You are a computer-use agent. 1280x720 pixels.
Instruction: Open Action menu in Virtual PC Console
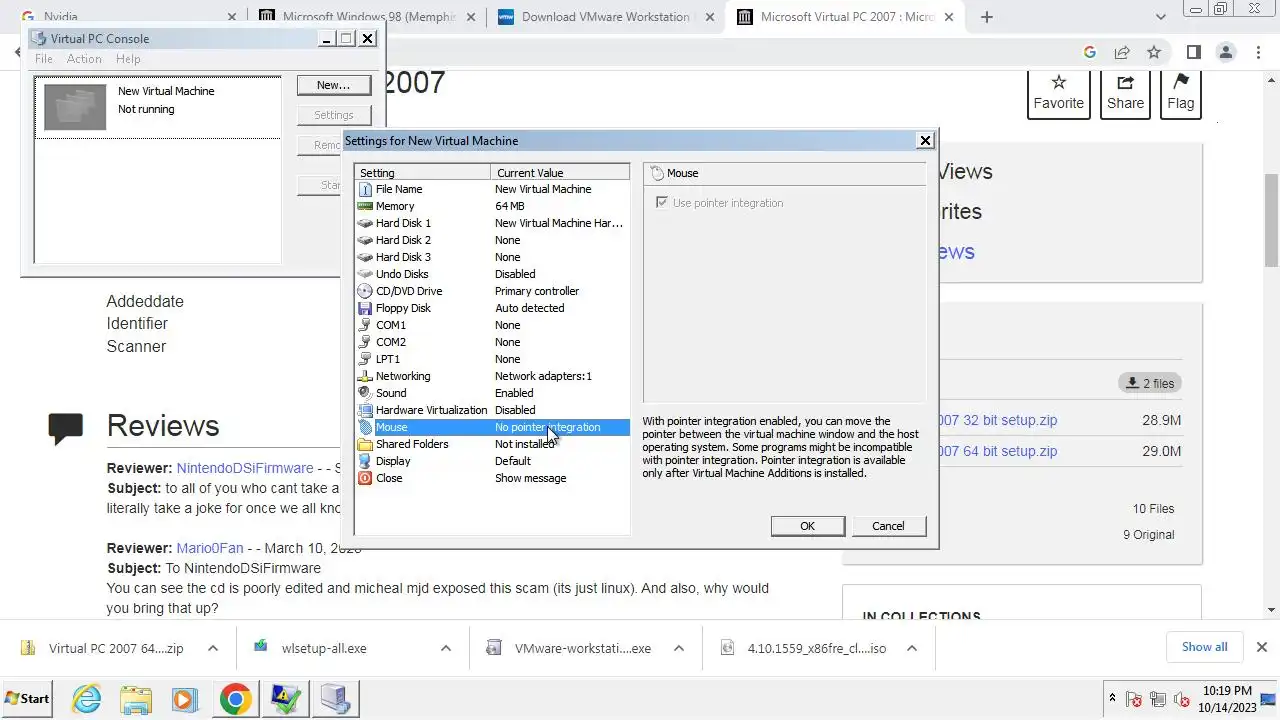click(x=84, y=59)
